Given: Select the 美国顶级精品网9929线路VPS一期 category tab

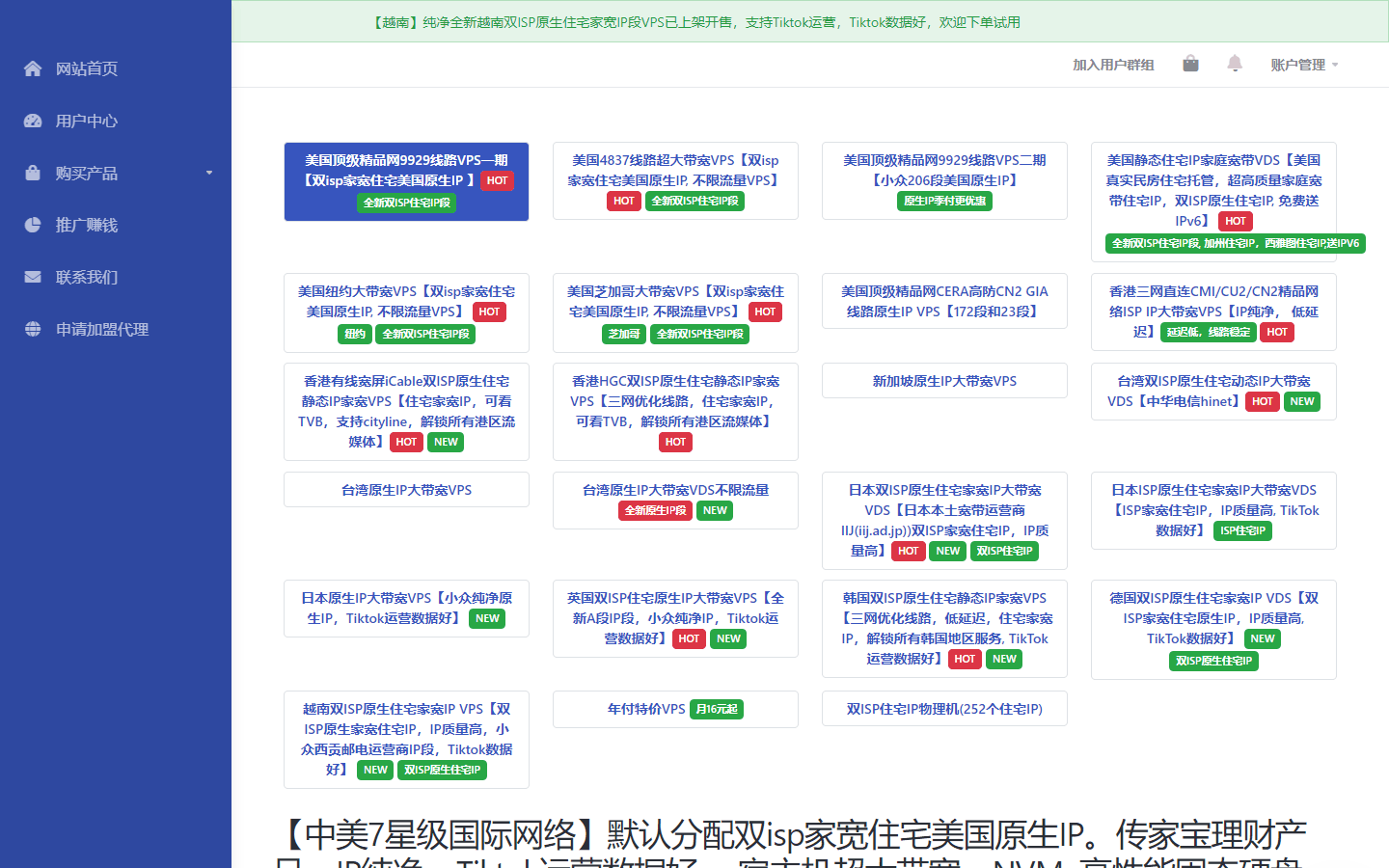Looking at the screenshot, I should 406,181.
